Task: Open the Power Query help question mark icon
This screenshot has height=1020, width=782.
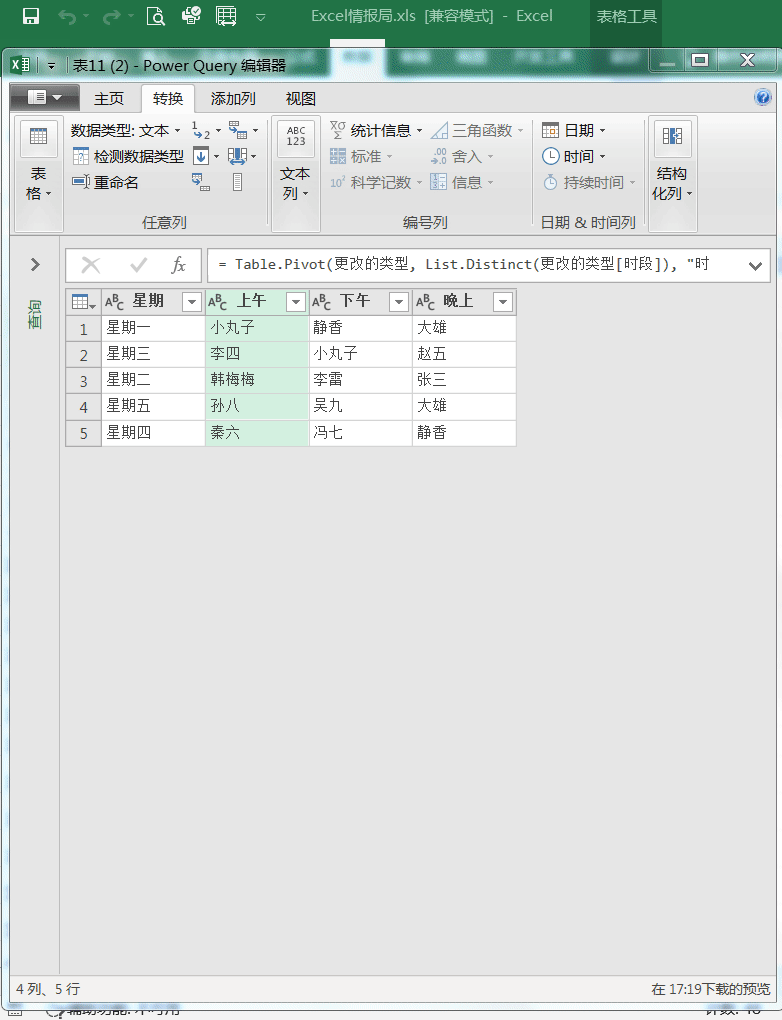Action: pos(762,98)
